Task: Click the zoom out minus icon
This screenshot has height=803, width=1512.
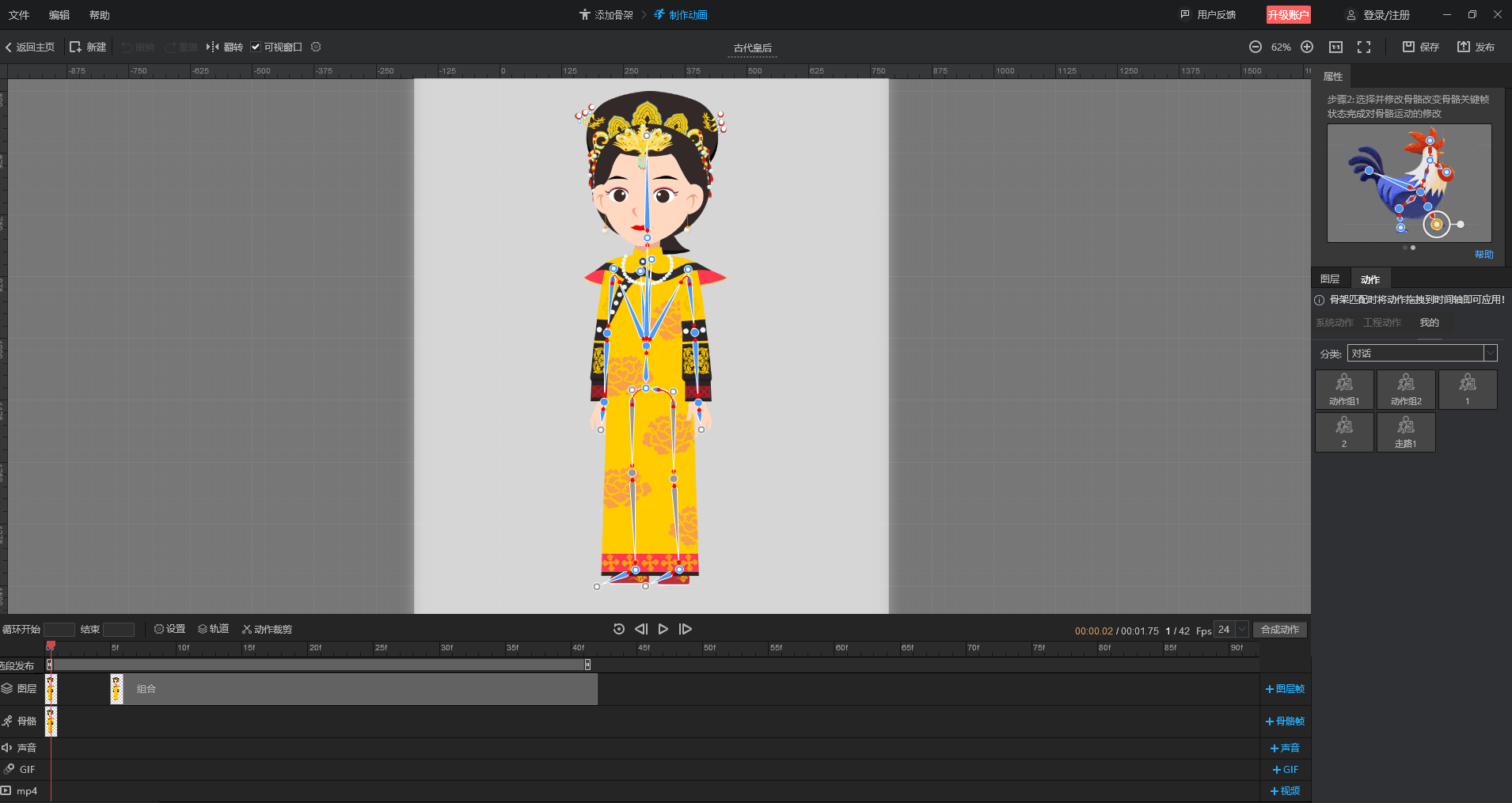Action: pyautogui.click(x=1256, y=47)
